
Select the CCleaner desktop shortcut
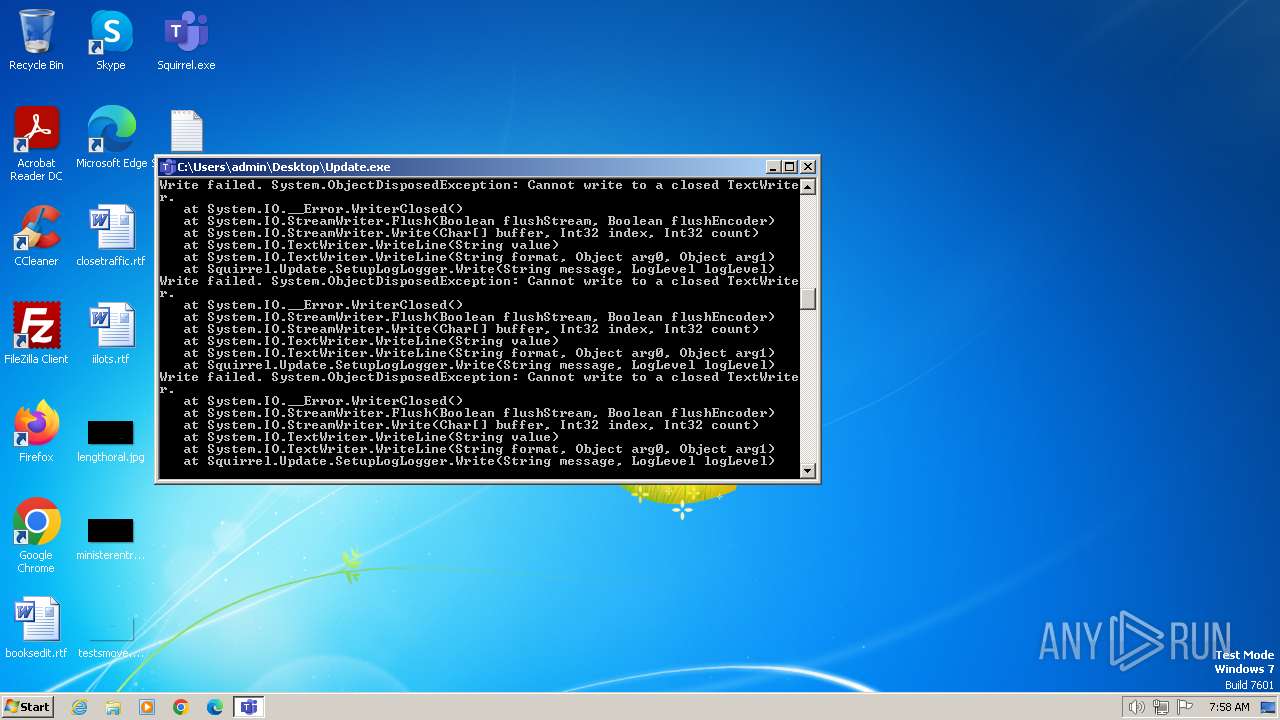[x=36, y=236]
